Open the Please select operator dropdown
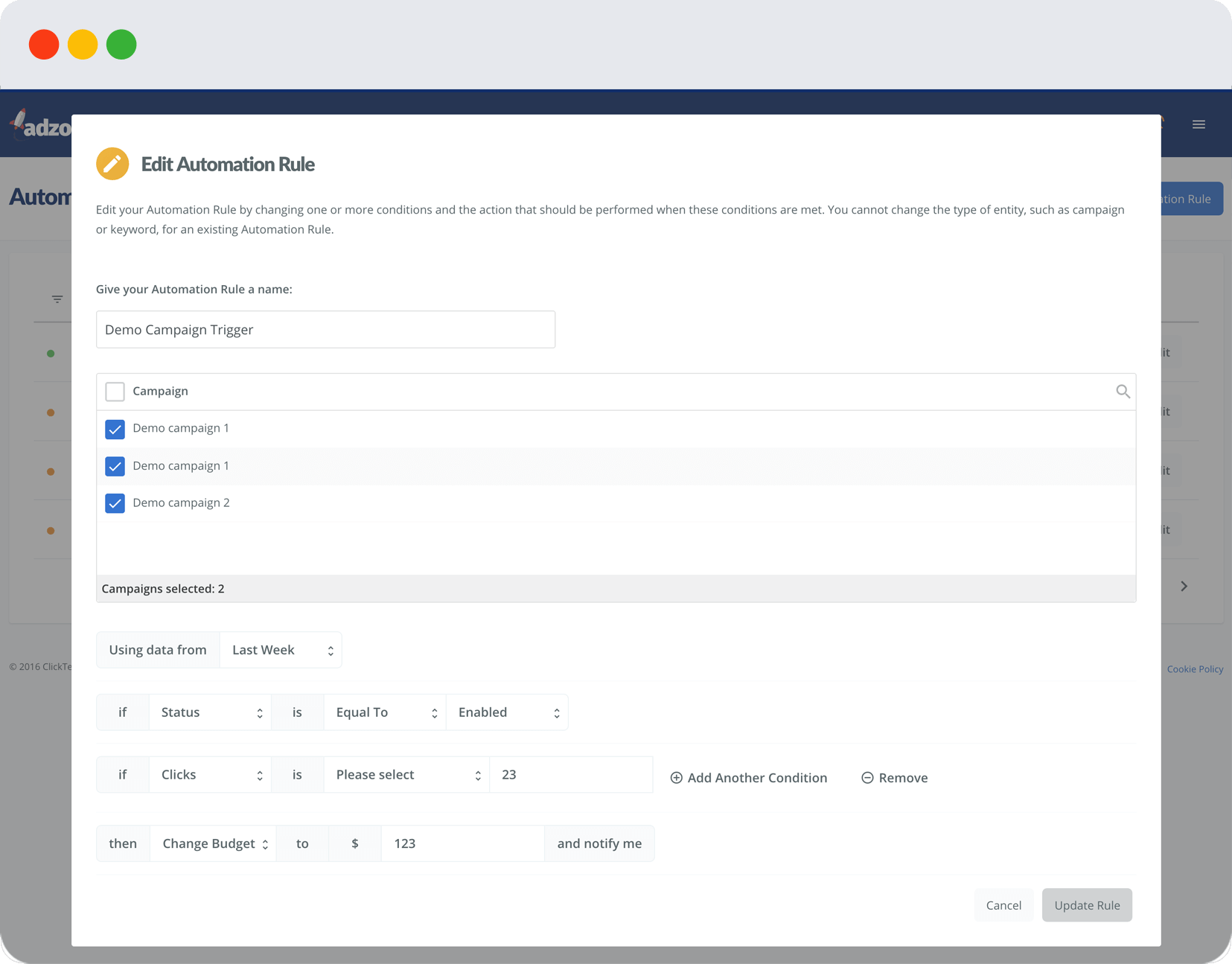Screen dimensions: 1232x964 click(x=406, y=775)
